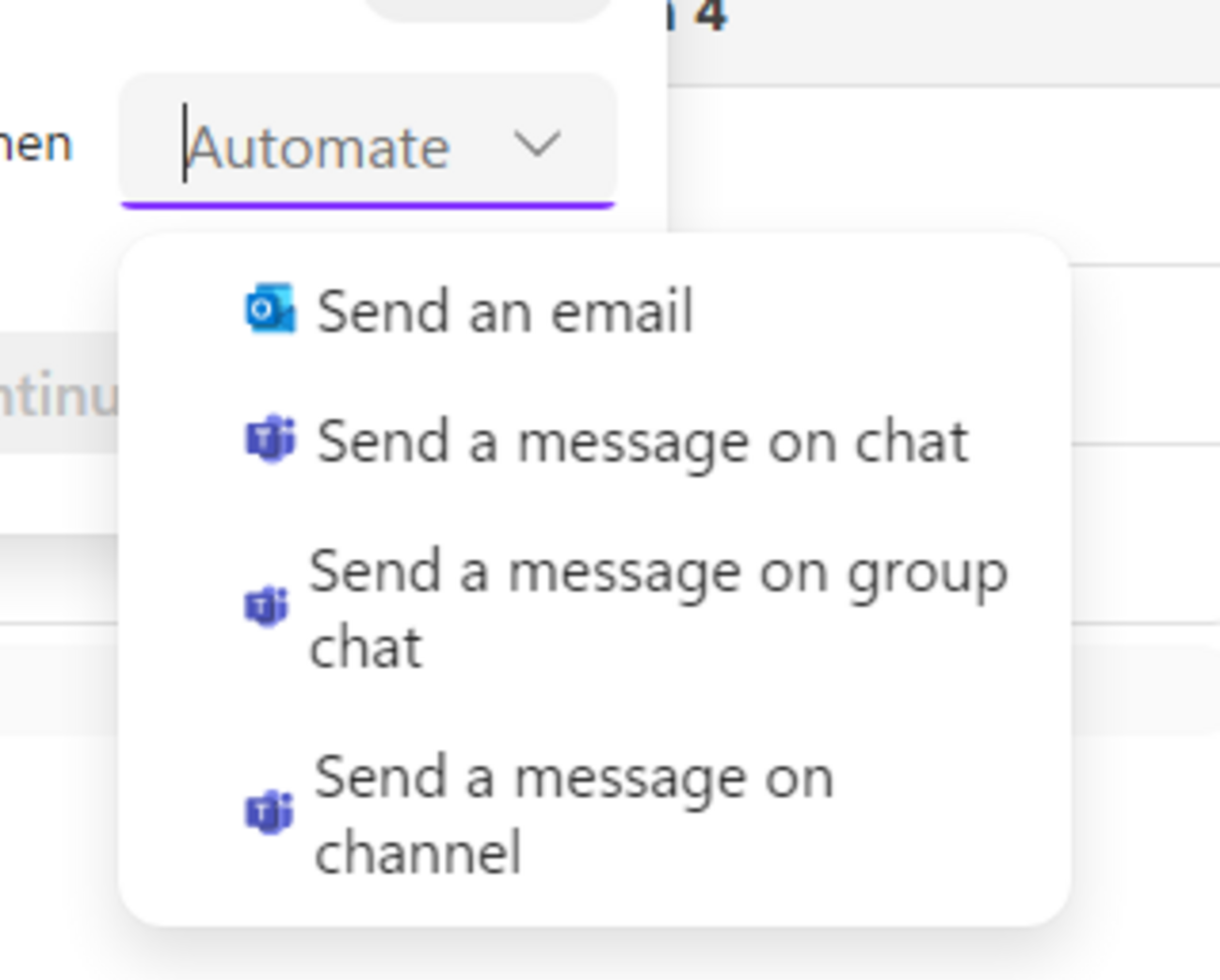Click the heading ending in 4
Viewport: 1220px width, 980px height.
[709, 17]
